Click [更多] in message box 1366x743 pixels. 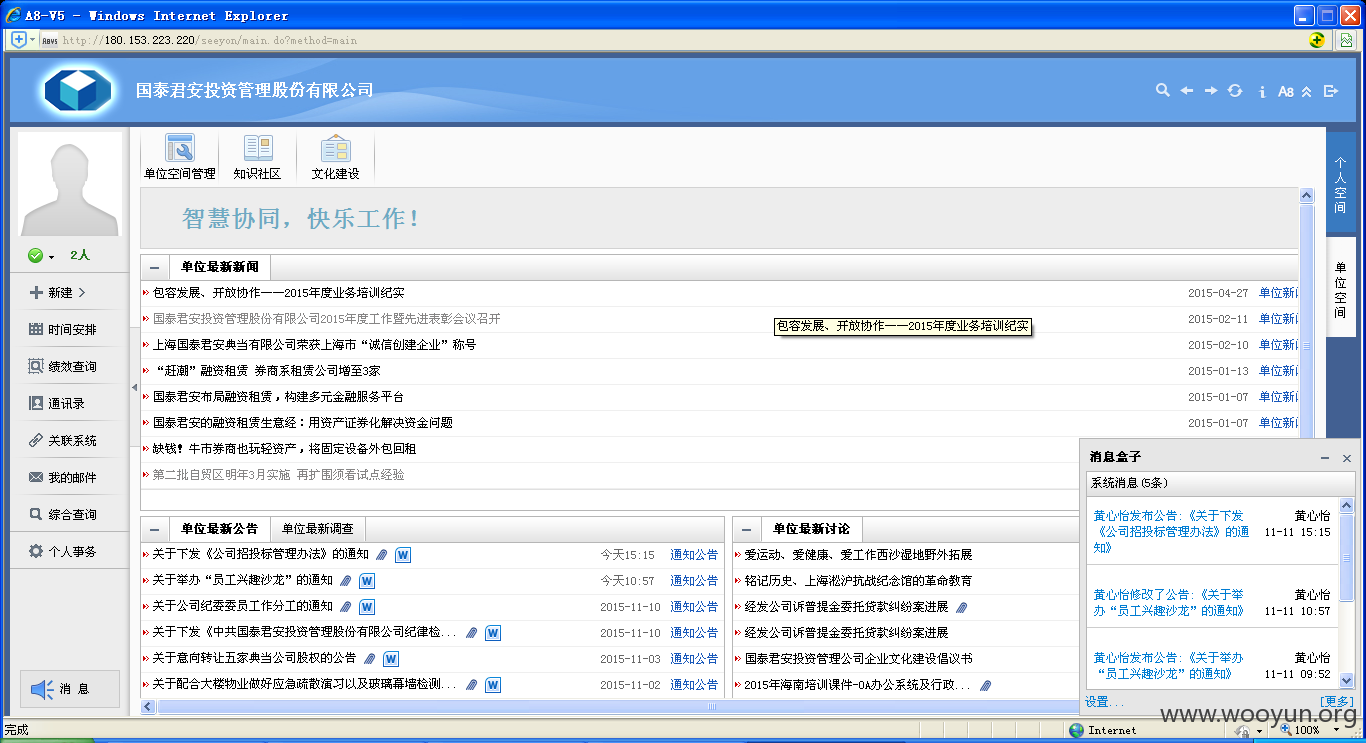pyautogui.click(x=1337, y=702)
